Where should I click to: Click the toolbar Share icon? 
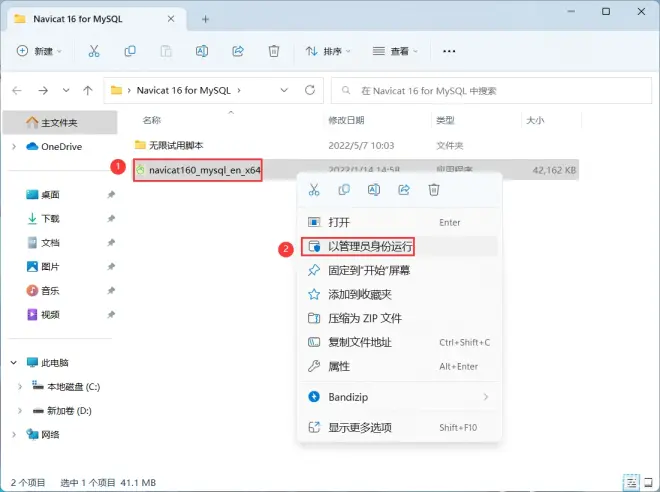(x=238, y=51)
